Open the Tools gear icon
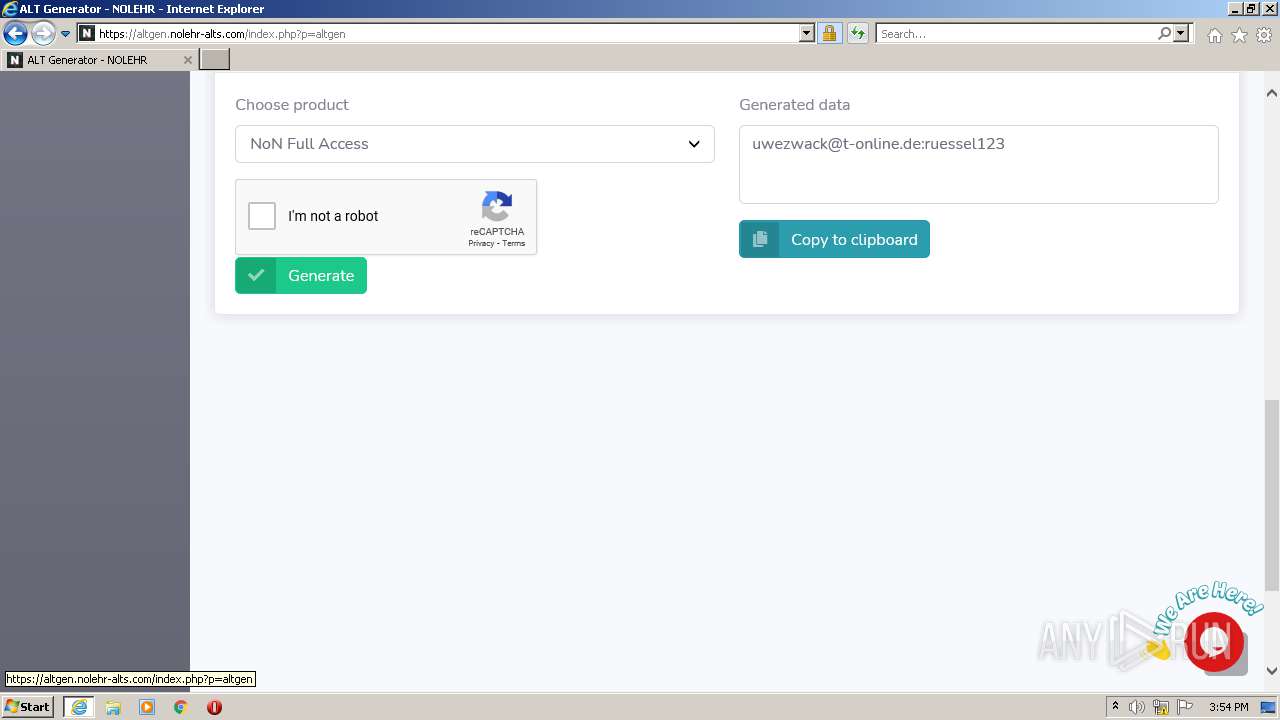The image size is (1280, 720). (x=1264, y=35)
